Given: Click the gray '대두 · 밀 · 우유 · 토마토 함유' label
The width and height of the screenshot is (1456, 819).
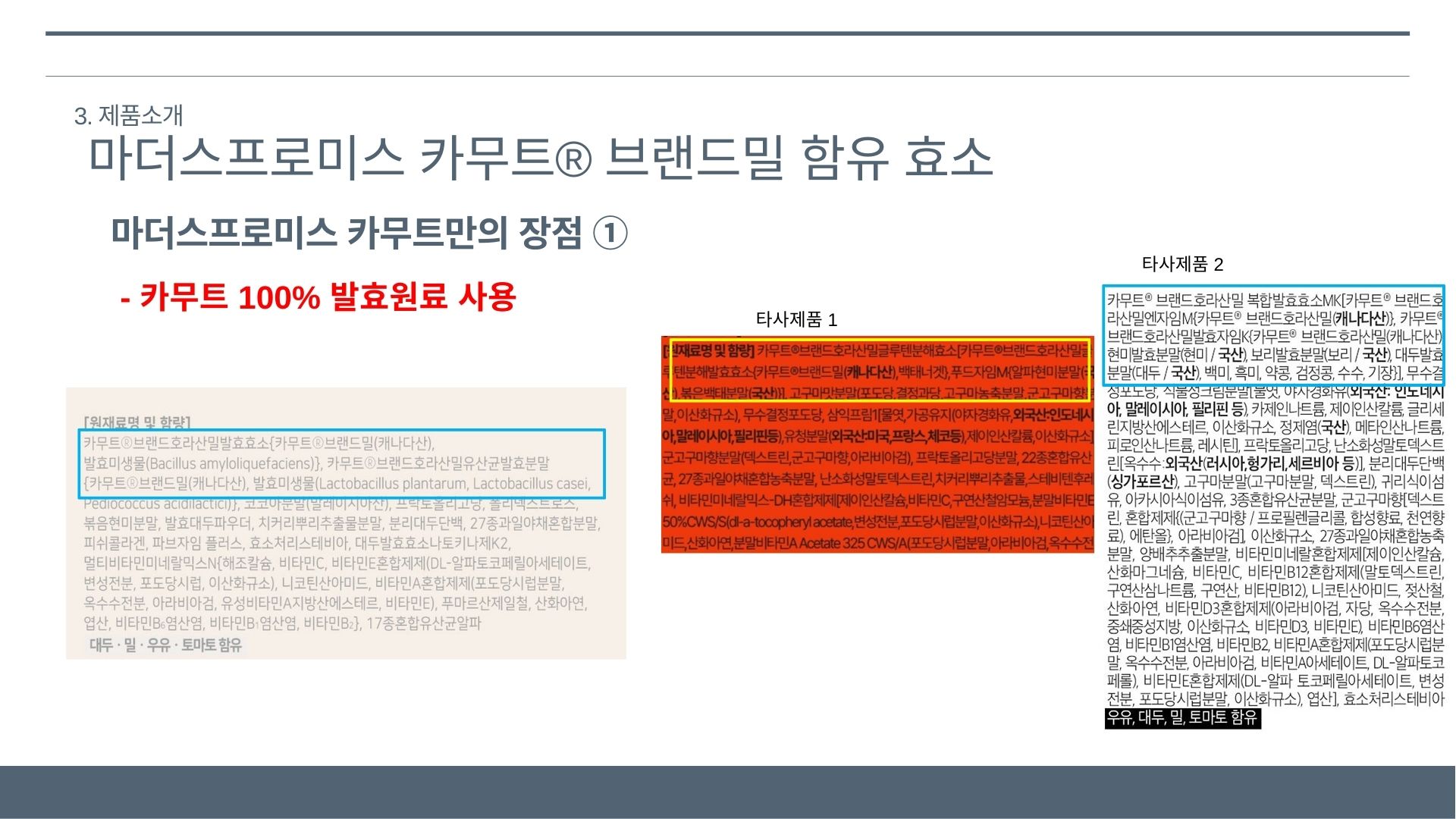Looking at the screenshot, I should (165, 645).
